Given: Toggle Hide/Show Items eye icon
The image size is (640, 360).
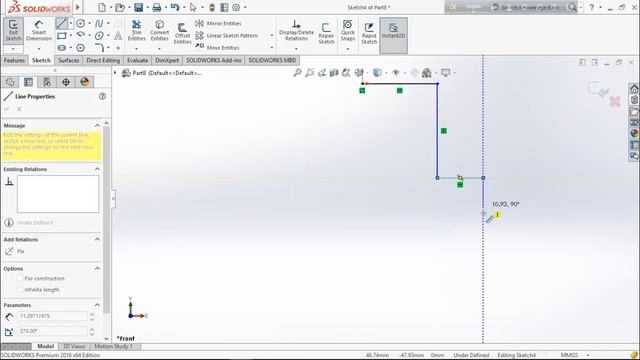Looking at the screenshot, I should point(395,73).
